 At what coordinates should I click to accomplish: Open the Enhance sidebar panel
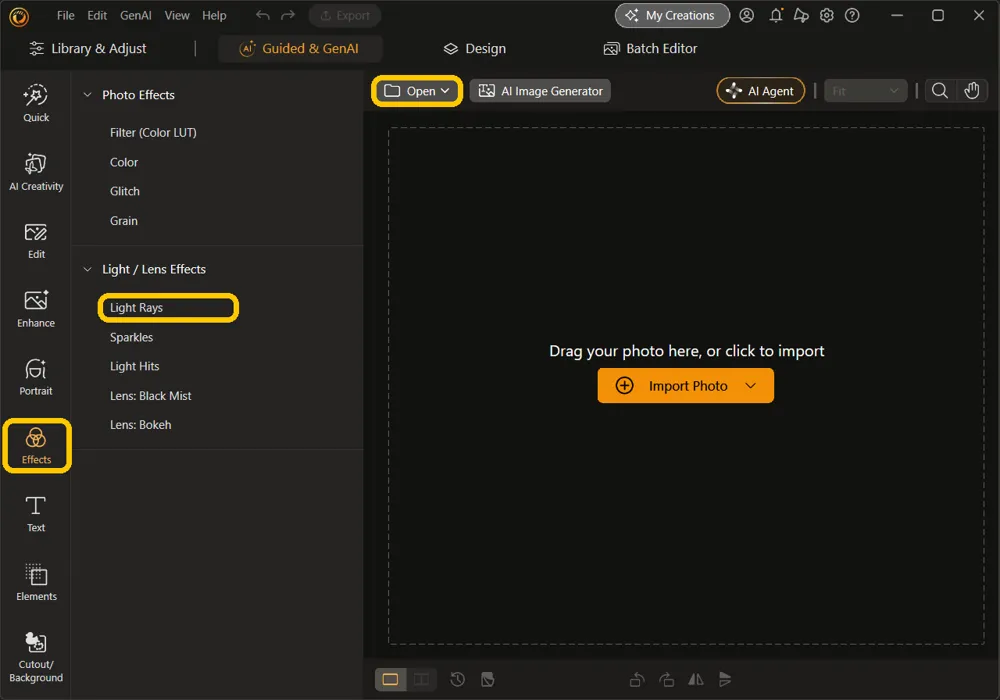pyautogui.click(x=36, y=309)
